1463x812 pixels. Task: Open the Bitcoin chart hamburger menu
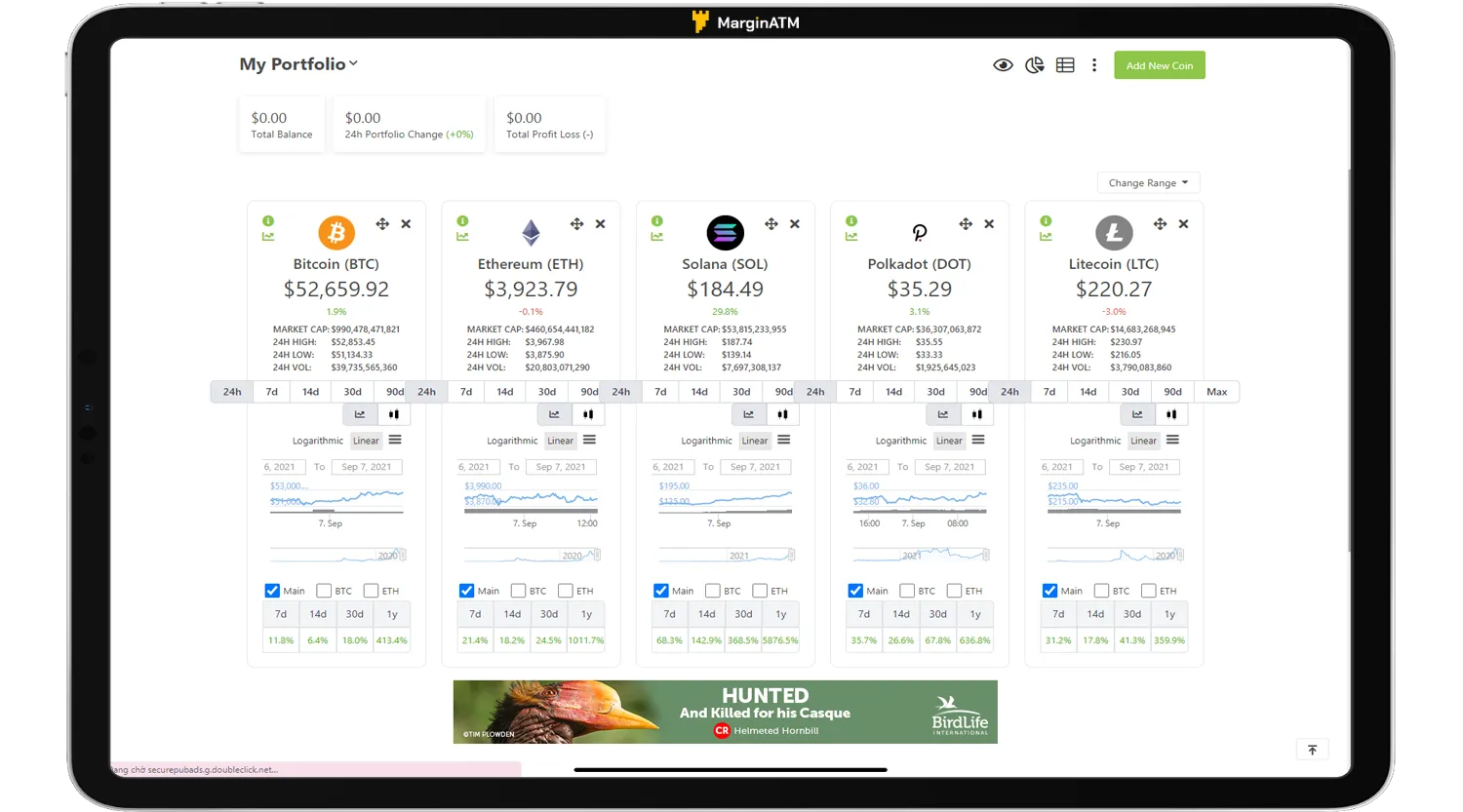tap(395, 441)
